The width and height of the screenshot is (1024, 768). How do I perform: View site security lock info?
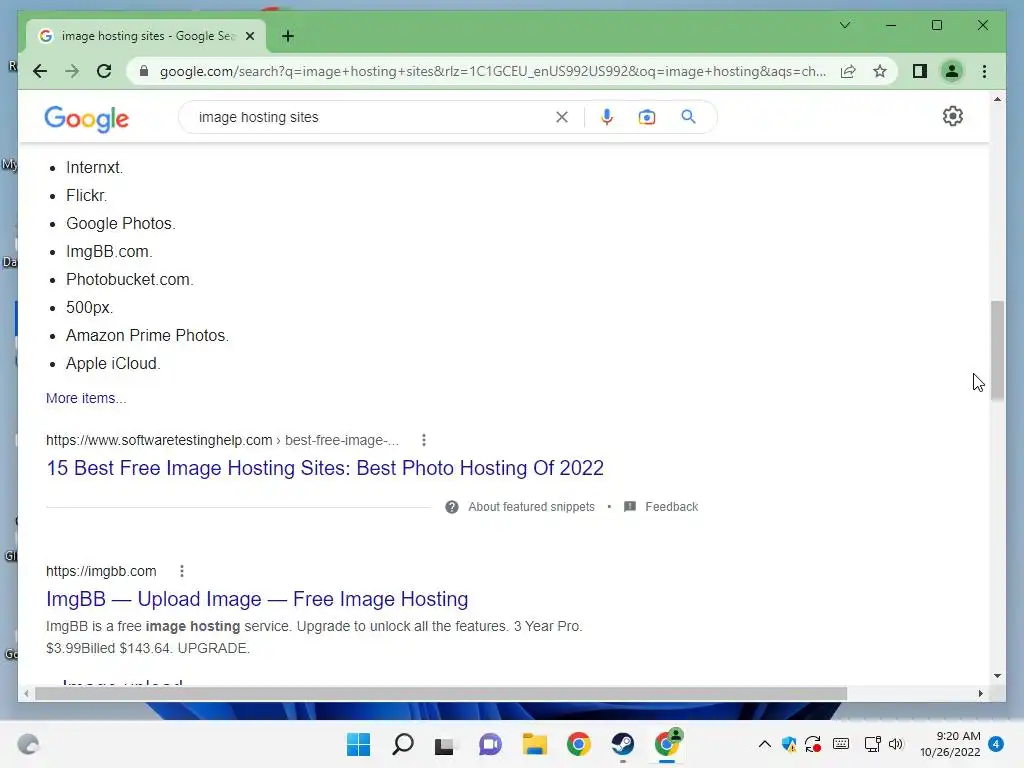point(144,71)
